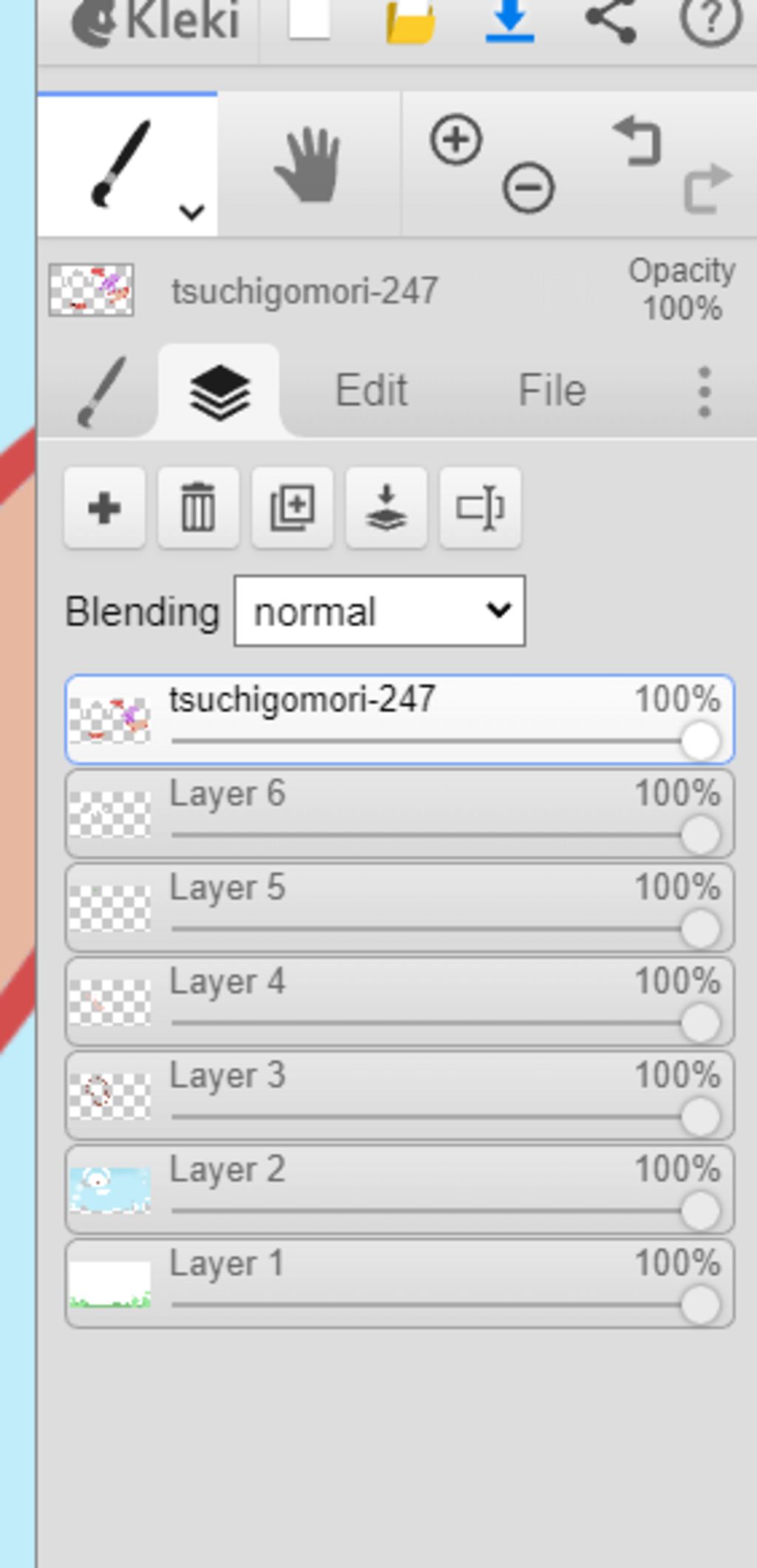Viewport: 757px width, 1568px height.
Task: Click the zoom out minus icon
Action: (528, 188)
